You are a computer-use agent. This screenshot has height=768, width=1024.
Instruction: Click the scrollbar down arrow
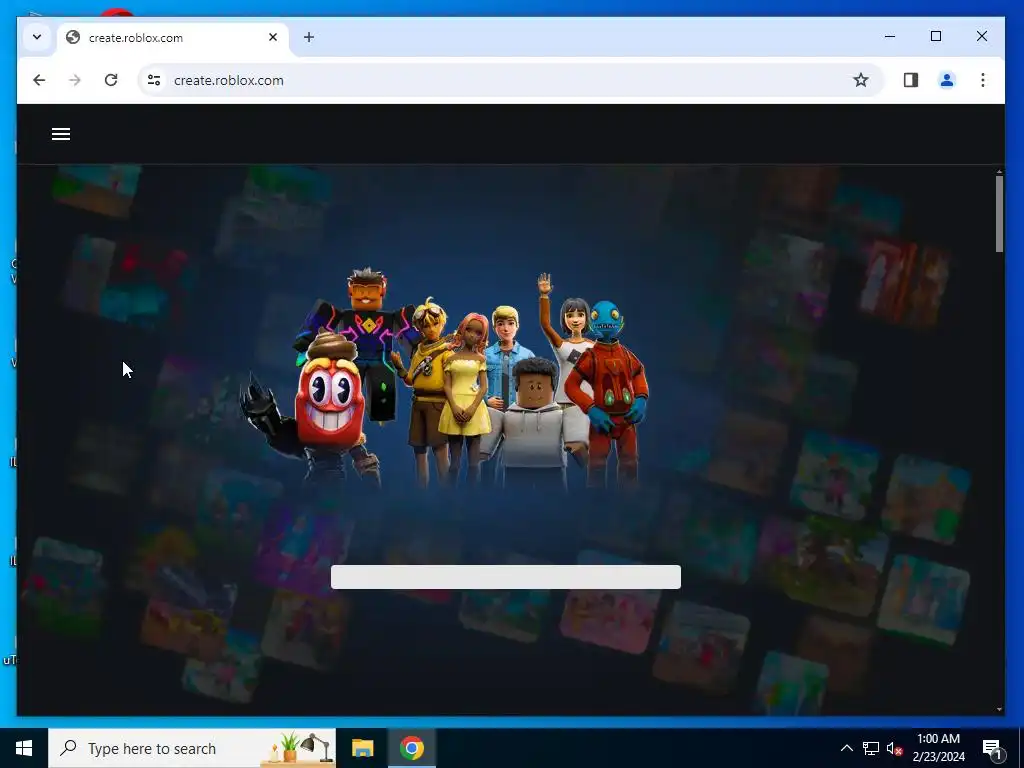click(x=999, y=709)
